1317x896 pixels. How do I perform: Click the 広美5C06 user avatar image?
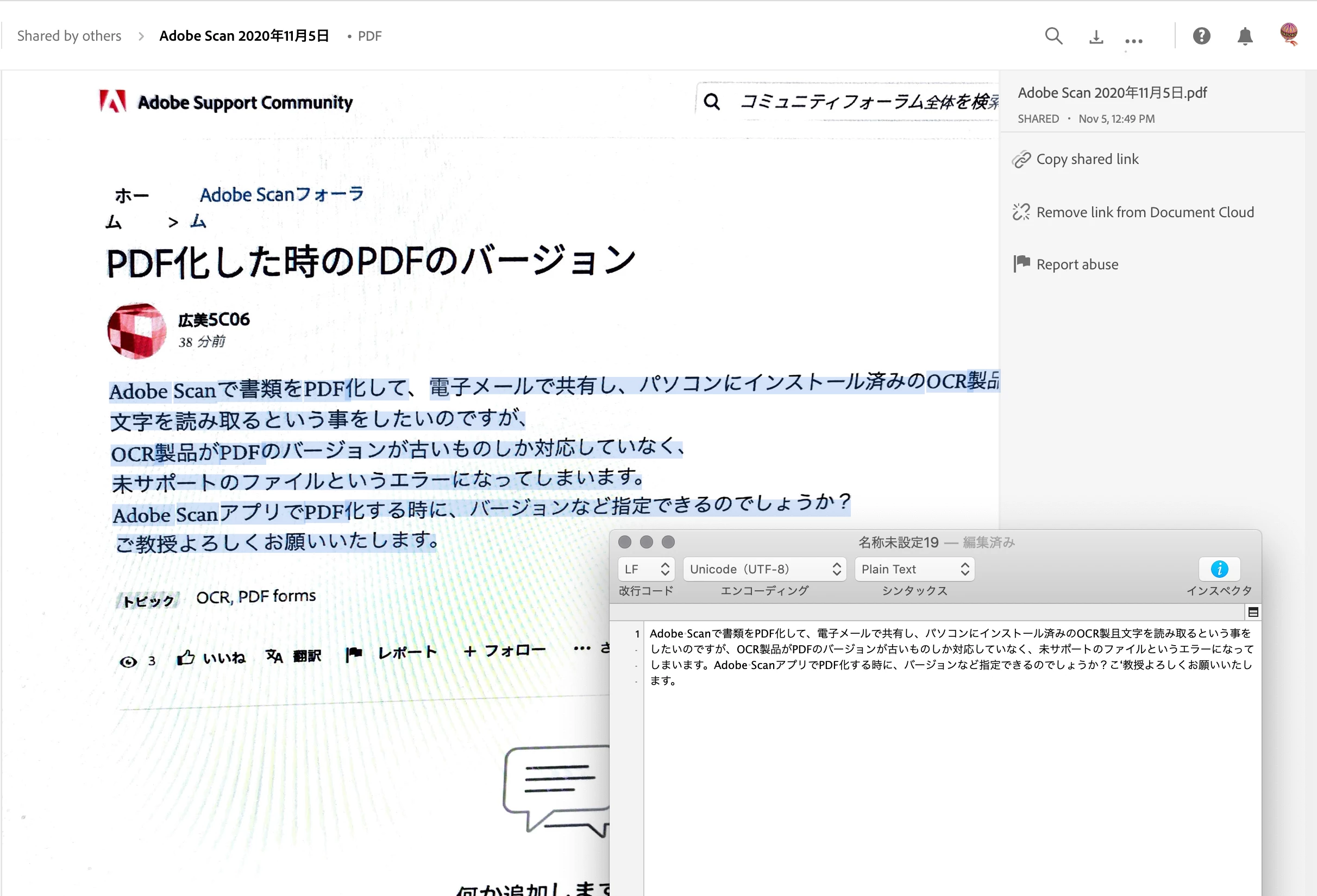pyautogui.click(x=136, y=331)
